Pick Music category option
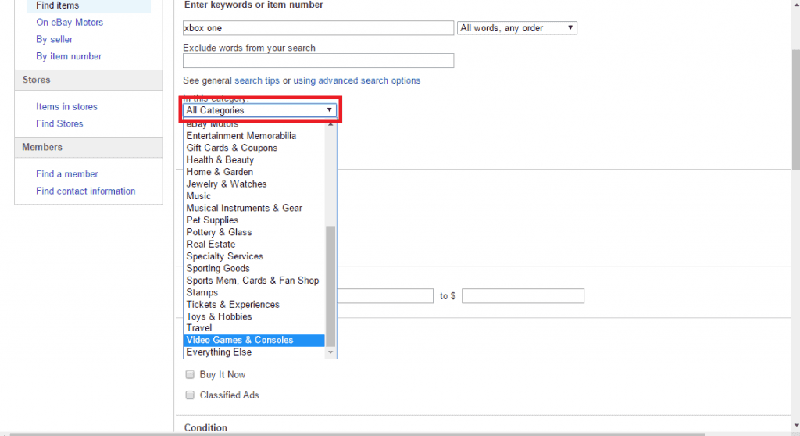This screenshot has height=436, width=800. 254,196
